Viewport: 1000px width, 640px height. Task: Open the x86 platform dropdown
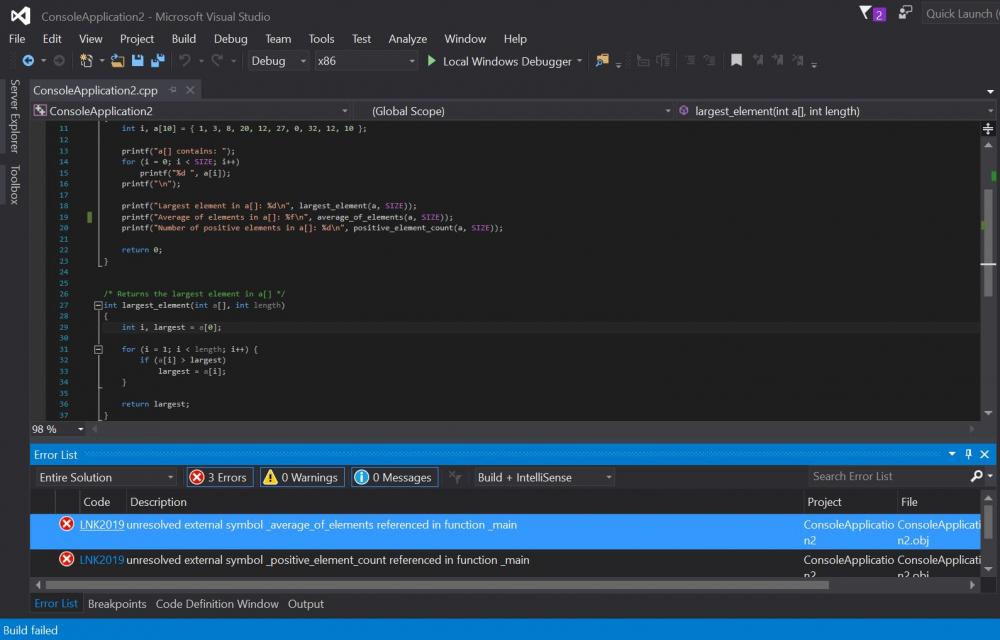click(x=365, y=61)
